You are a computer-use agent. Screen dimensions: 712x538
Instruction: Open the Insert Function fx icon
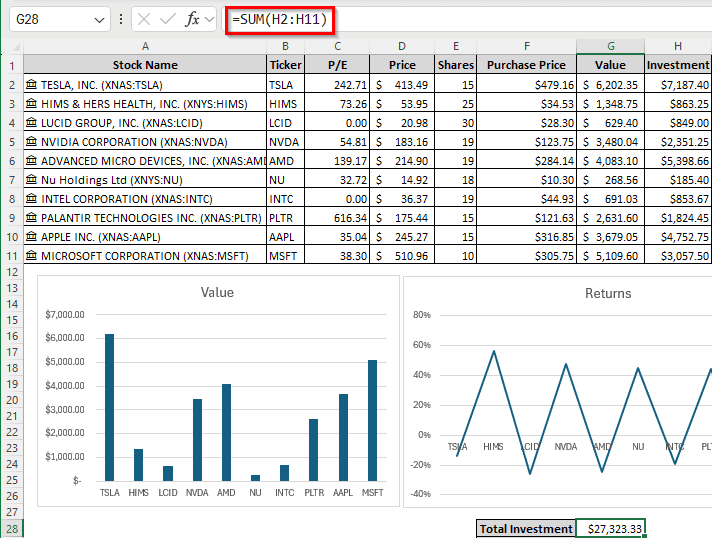coord(193,20)
